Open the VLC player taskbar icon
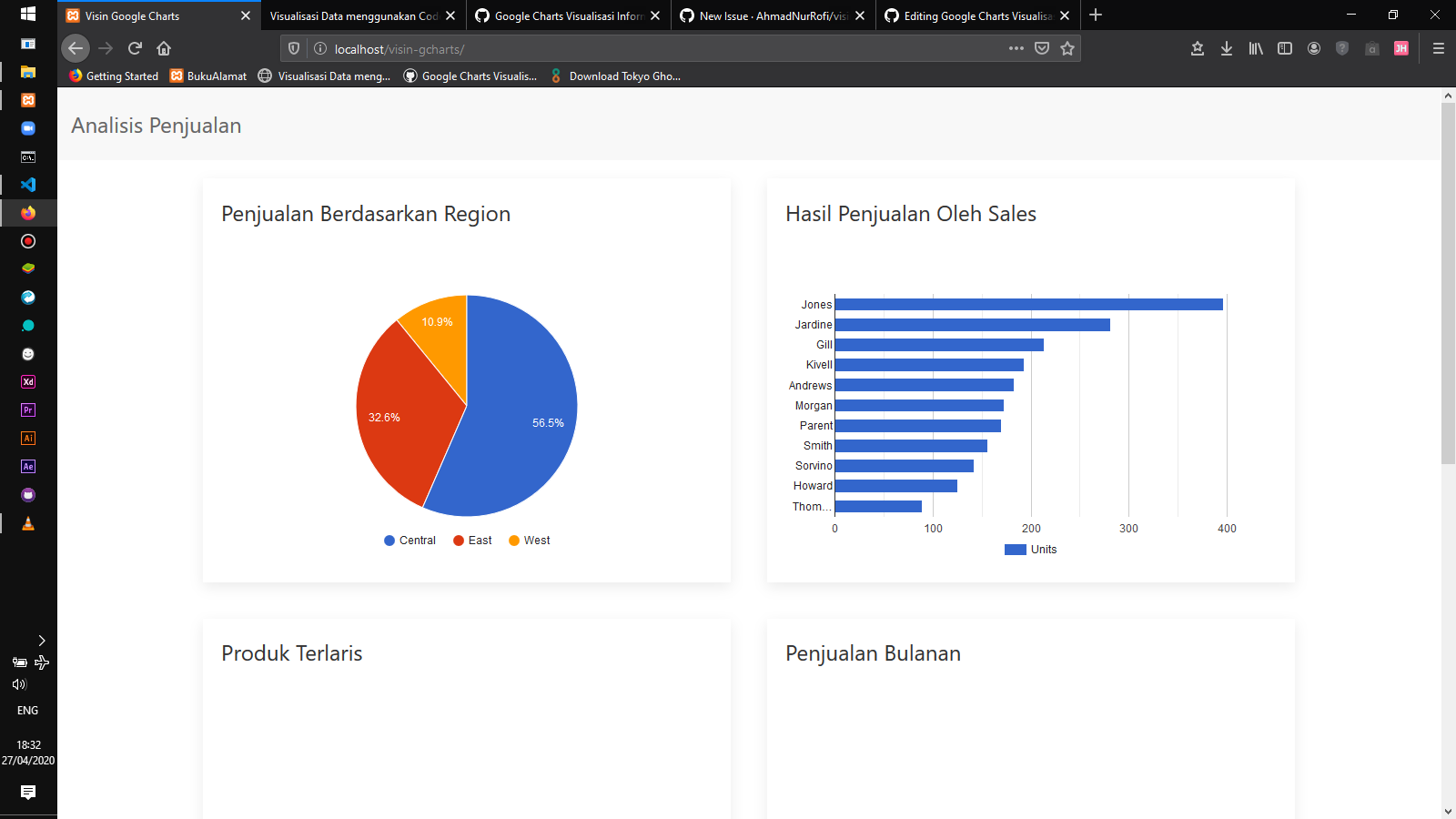The width and height of the screenshot is (1456, 819). pos(28,523)
